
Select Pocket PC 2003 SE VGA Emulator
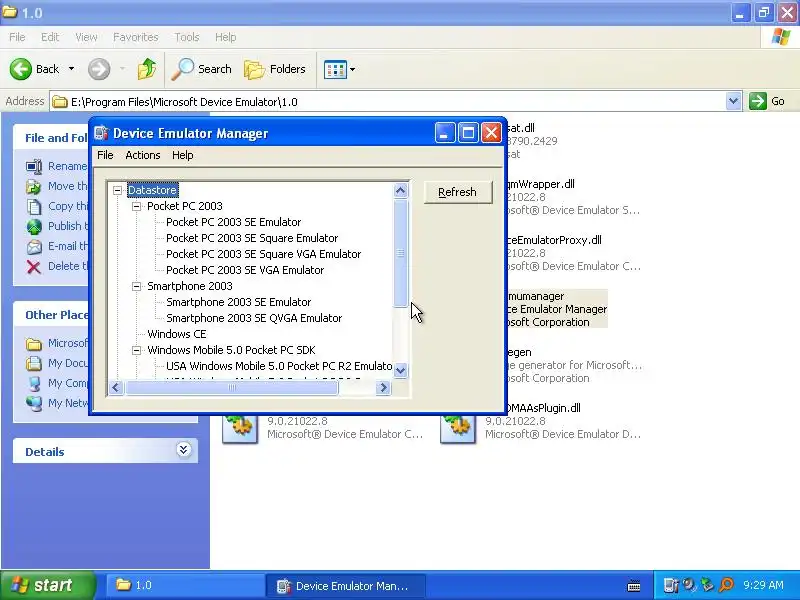coord(245,270)
